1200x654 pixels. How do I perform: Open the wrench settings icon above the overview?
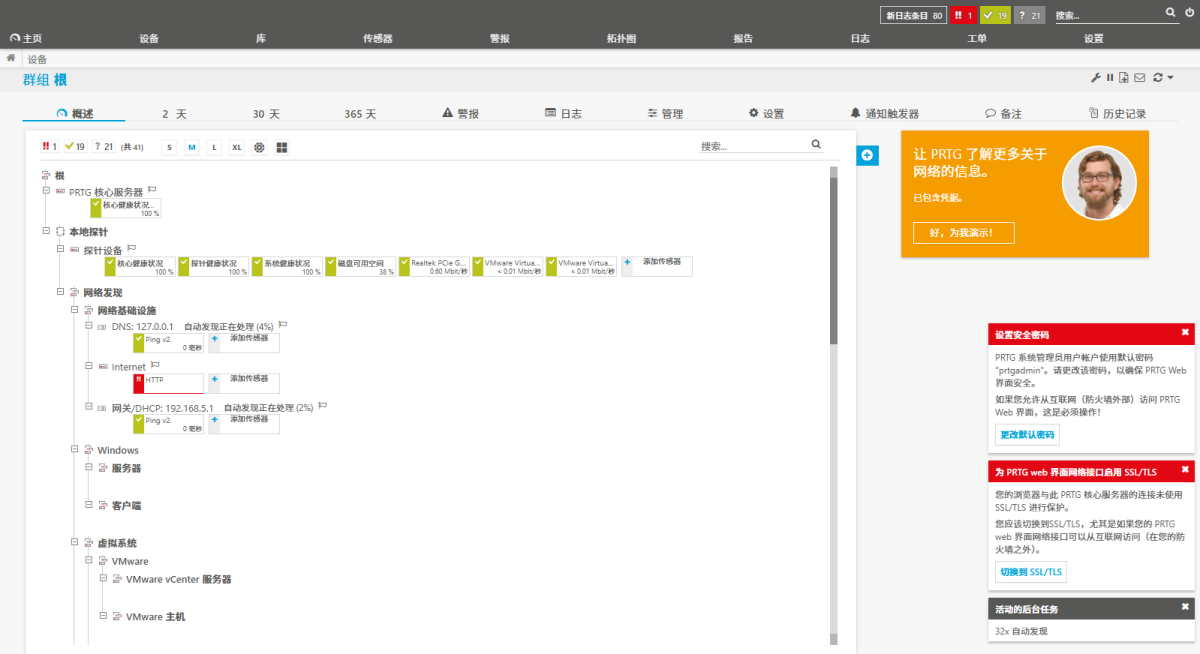pyautogui.click(x=1095, y=77)
